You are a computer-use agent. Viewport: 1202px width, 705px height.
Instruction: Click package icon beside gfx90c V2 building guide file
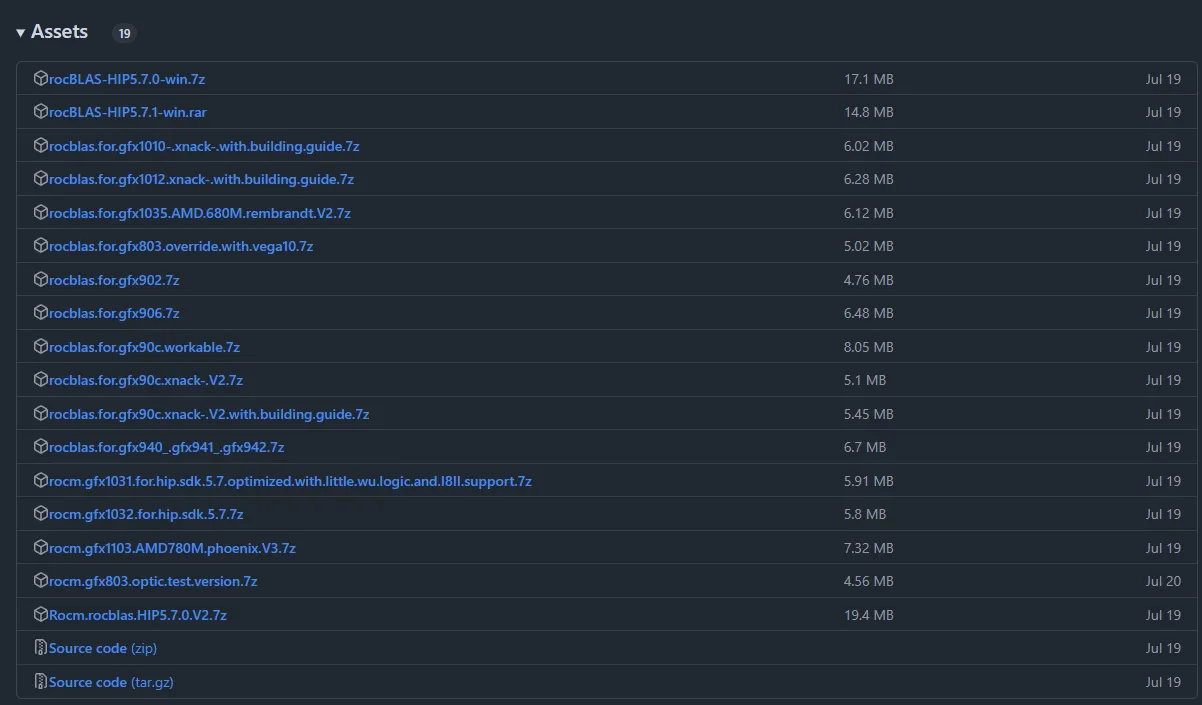coord(41,413)
